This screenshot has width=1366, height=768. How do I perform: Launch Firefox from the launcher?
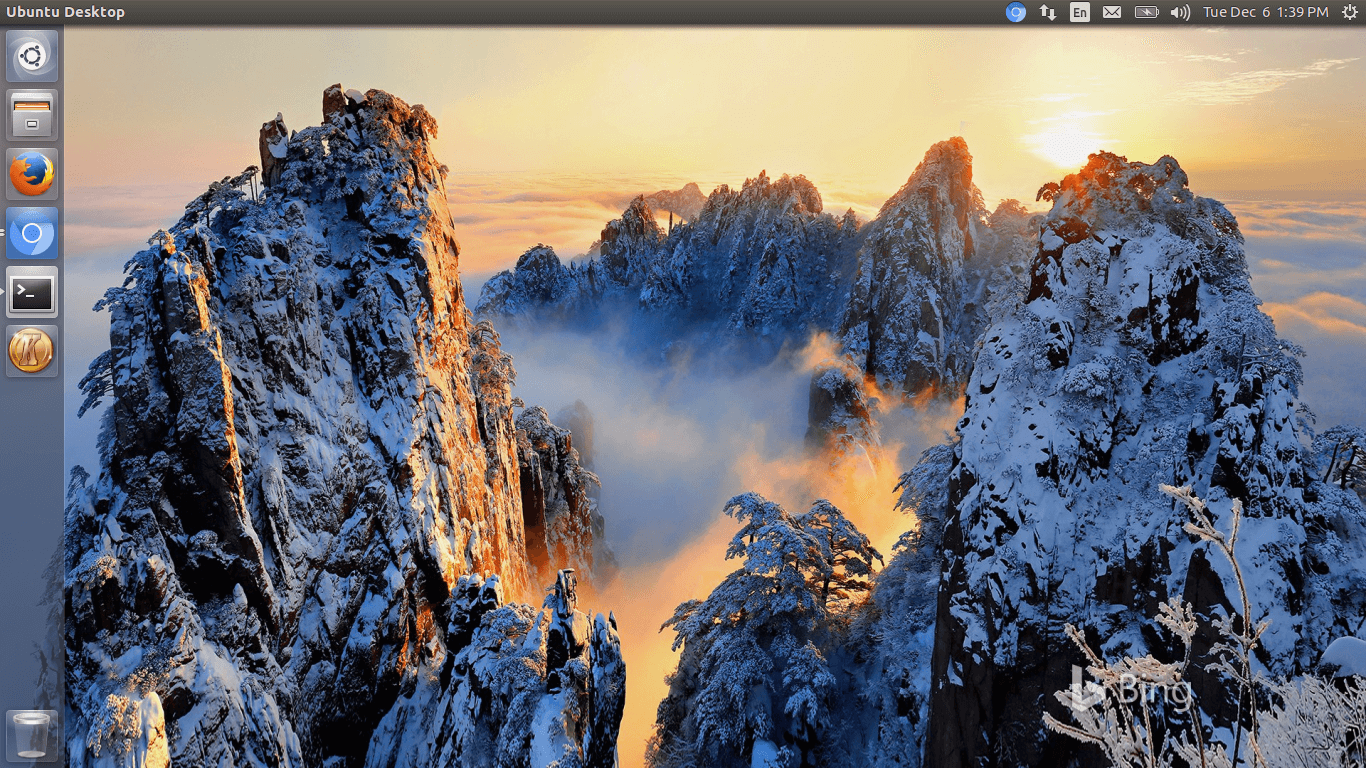pos(31,173)
